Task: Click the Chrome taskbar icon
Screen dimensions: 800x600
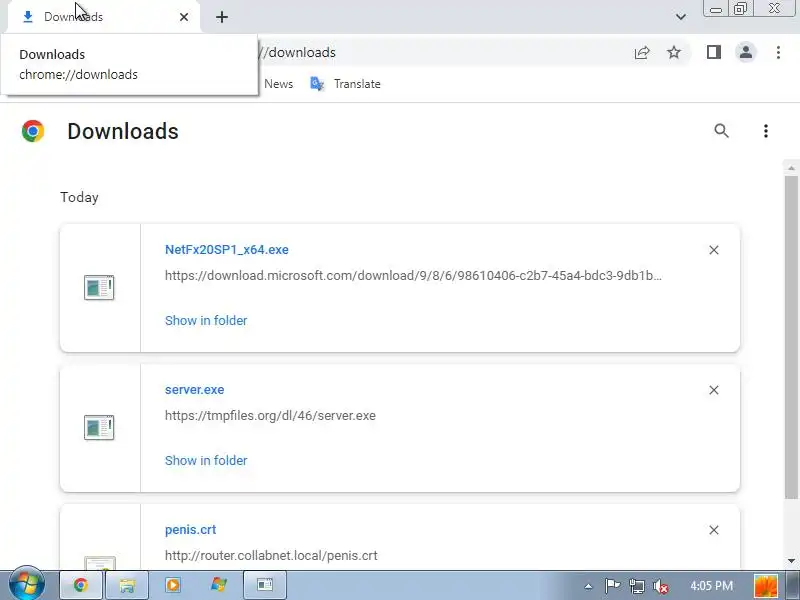Action: coord(81,585)
